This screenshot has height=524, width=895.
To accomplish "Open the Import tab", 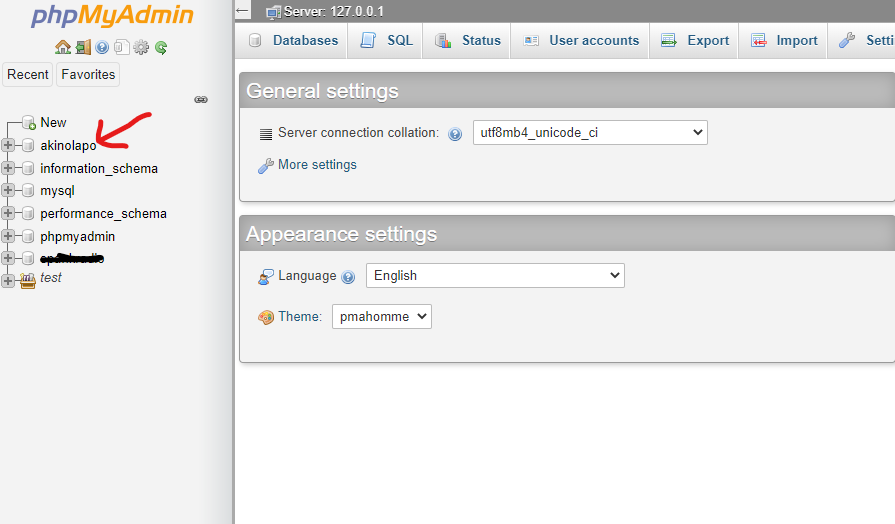I will (784, 41).
